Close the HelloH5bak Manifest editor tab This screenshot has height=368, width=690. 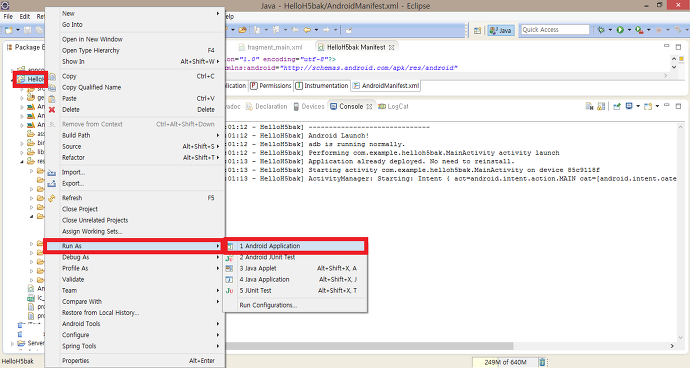pos(391,47)
